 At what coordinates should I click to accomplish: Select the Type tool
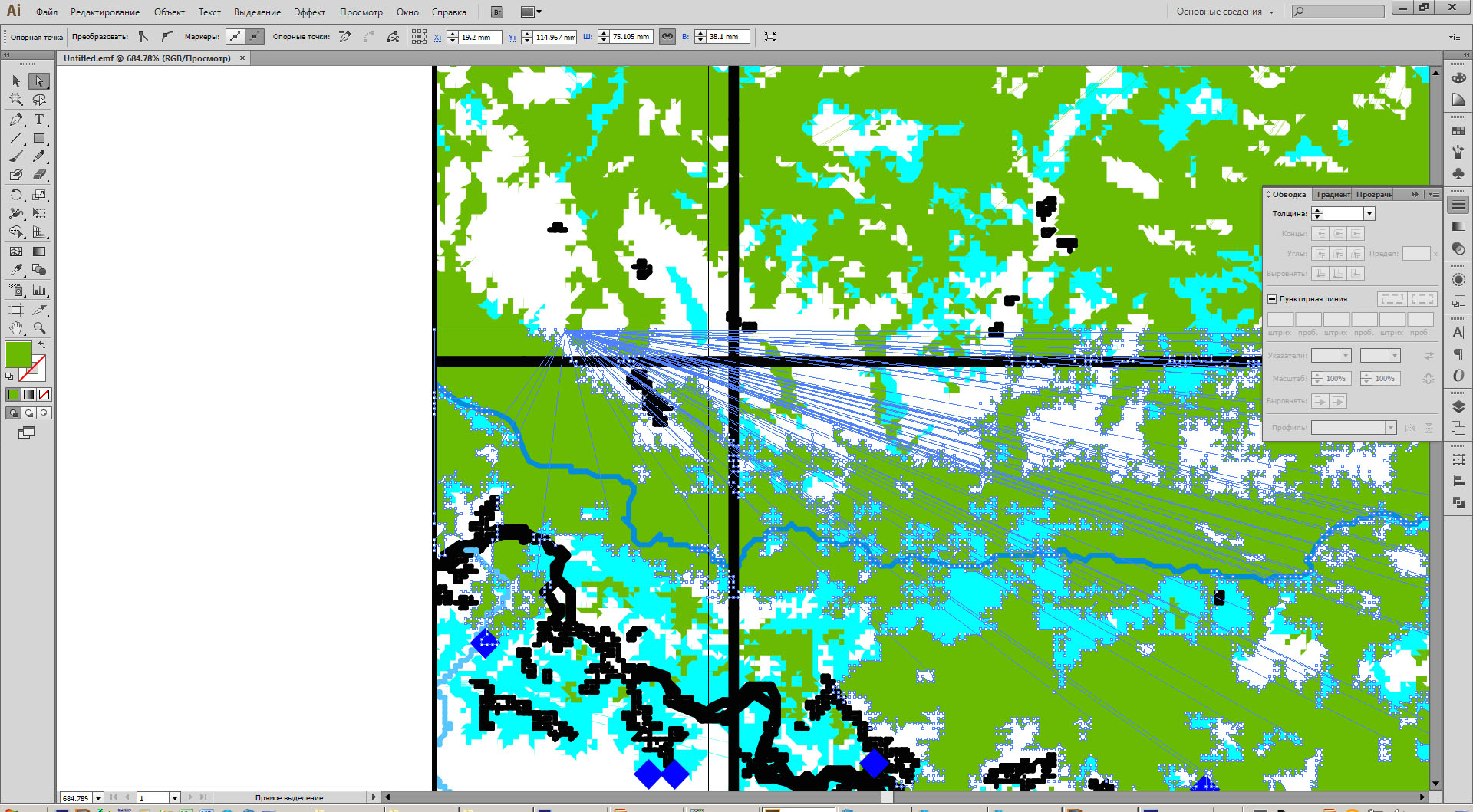click(x=39, y=120)
